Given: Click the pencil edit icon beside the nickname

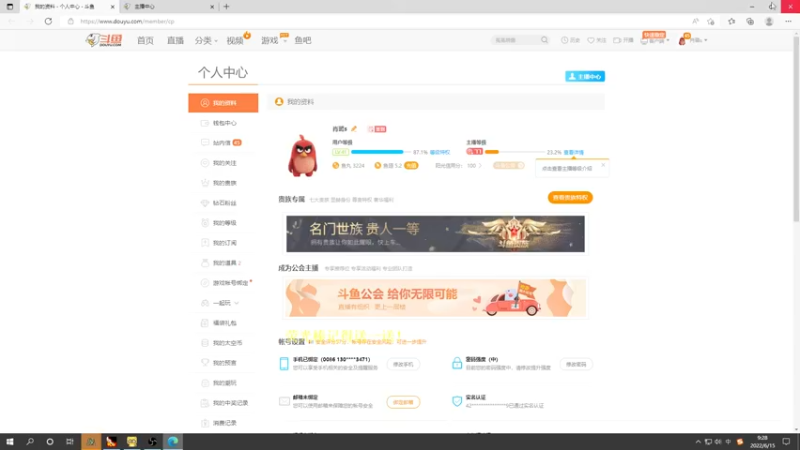Looking at the screenshot, I should coord(354,129).
